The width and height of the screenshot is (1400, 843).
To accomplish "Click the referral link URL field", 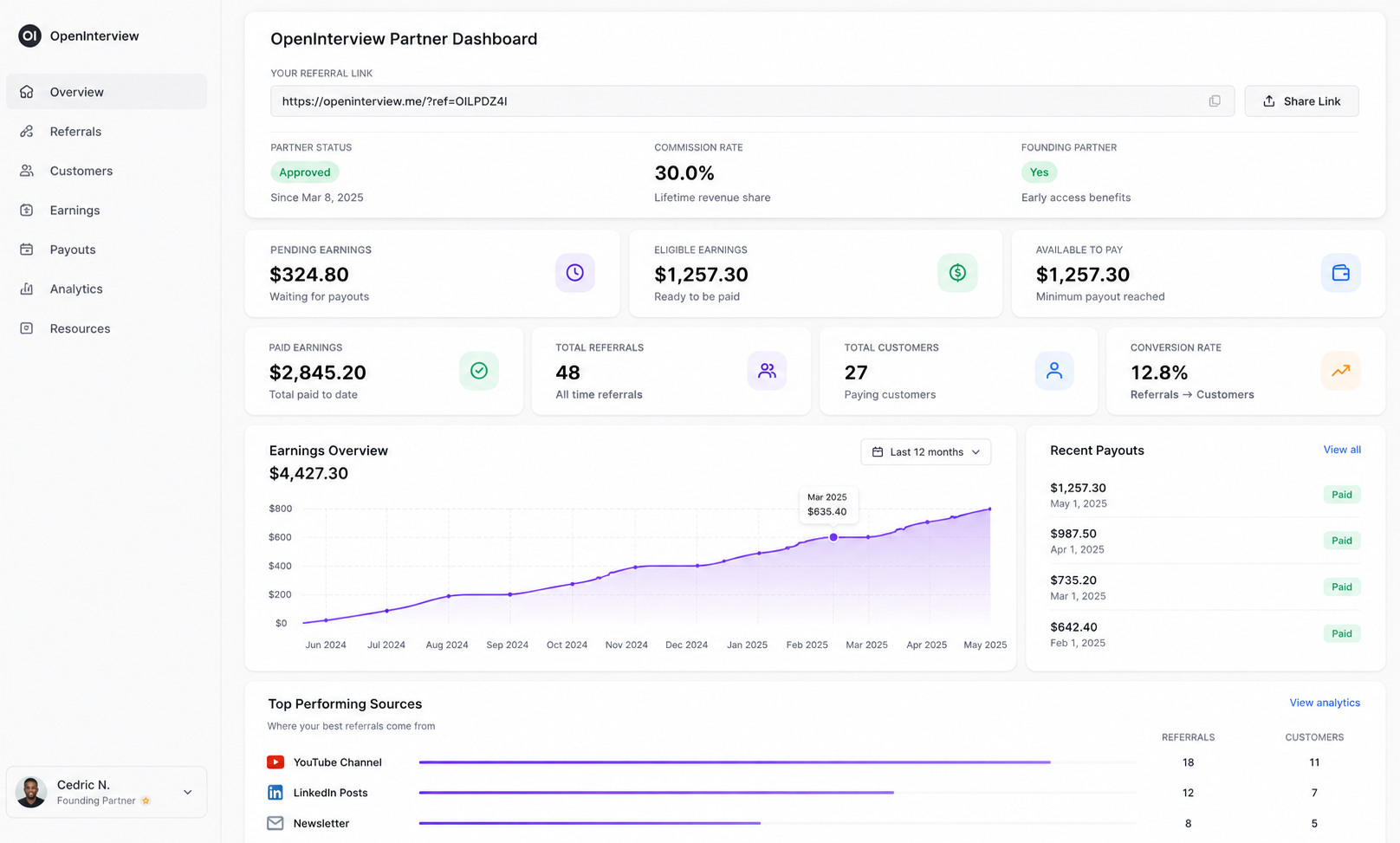I will (x=752, y=101).
